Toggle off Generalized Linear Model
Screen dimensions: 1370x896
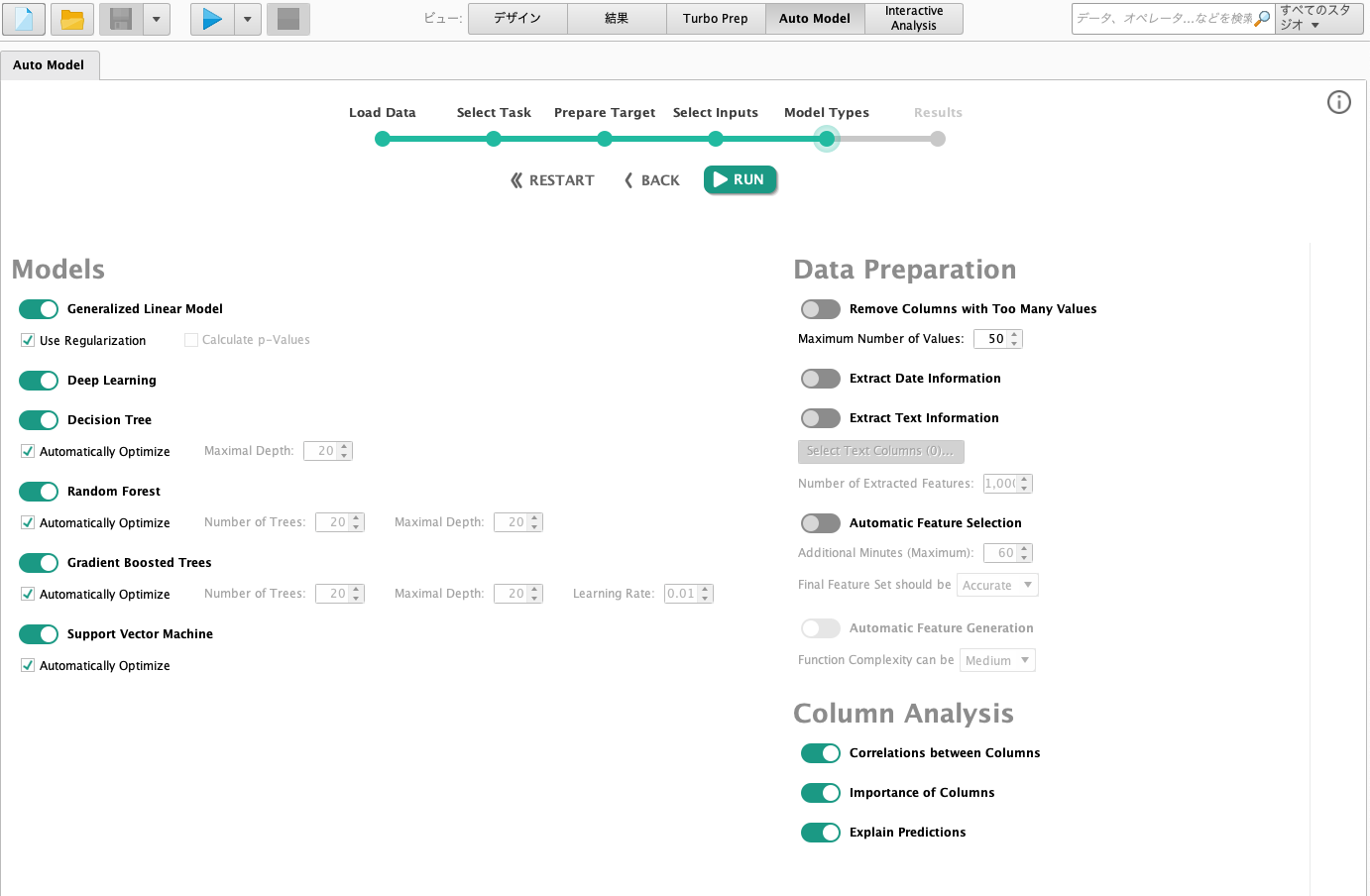point(39,309)
